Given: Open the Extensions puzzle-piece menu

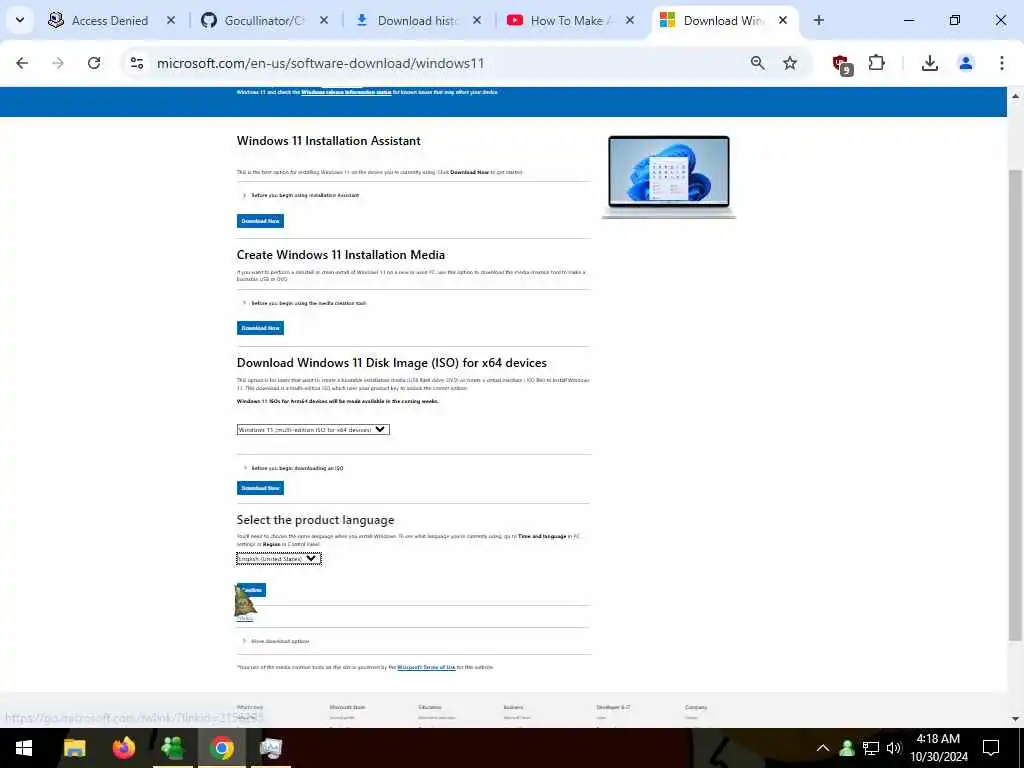Looking at the screenshot, I should point(876,63).
